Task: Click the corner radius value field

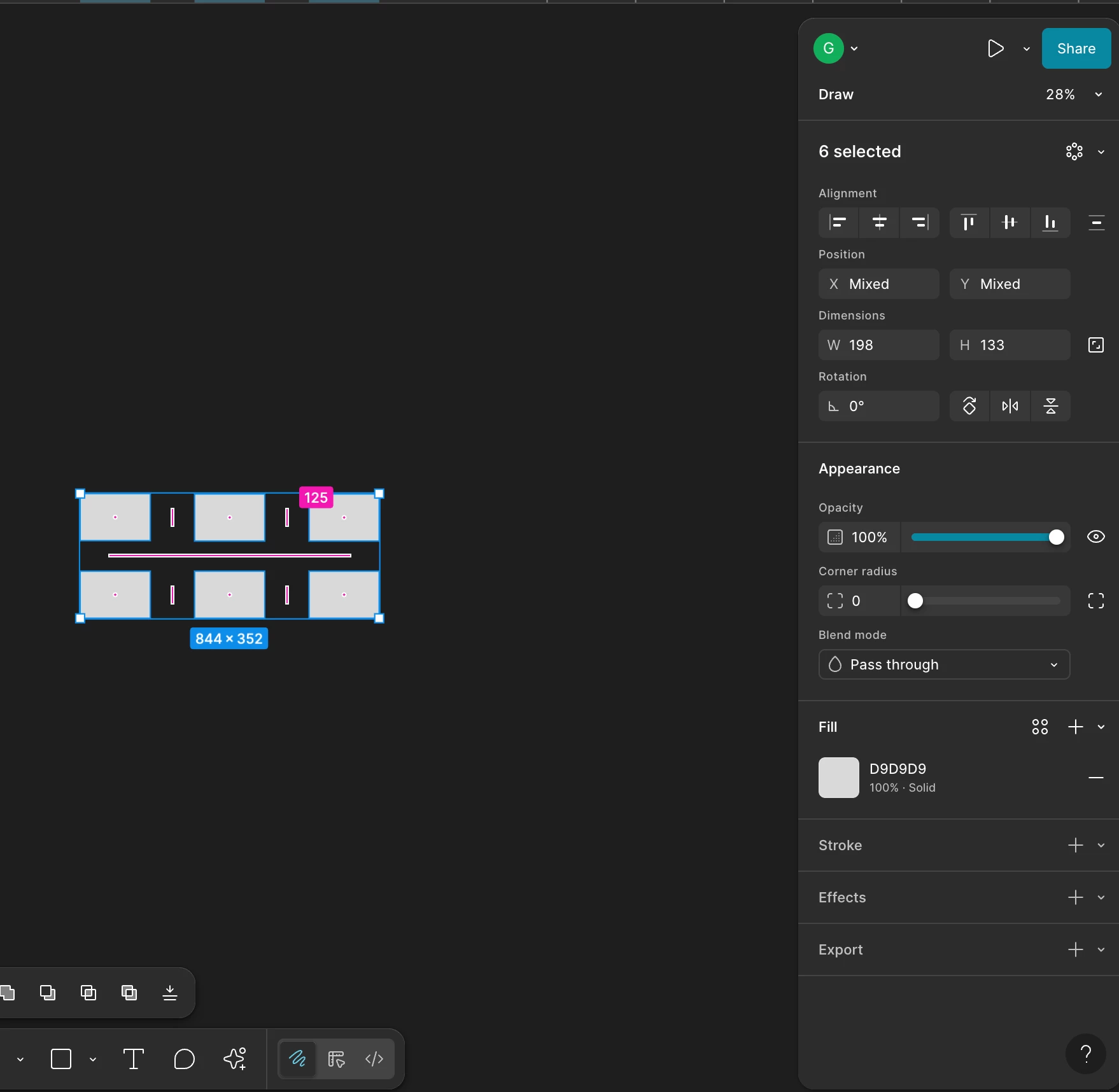Action: [859, 601]
